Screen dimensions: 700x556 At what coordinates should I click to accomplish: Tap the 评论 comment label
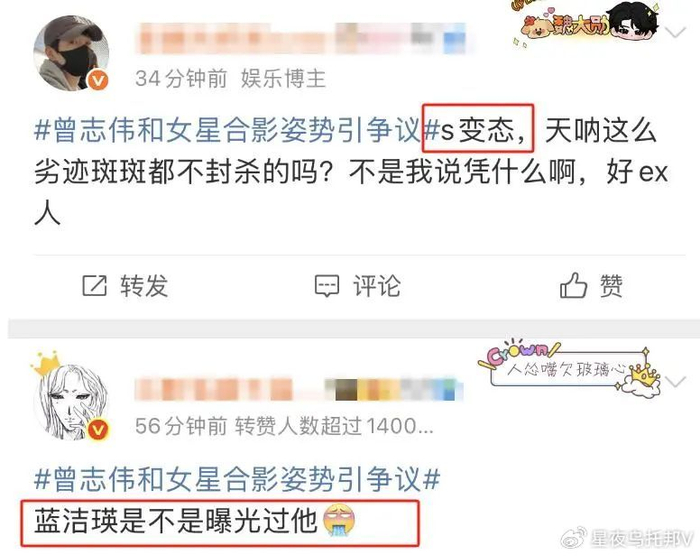click(x=377, y=286)
